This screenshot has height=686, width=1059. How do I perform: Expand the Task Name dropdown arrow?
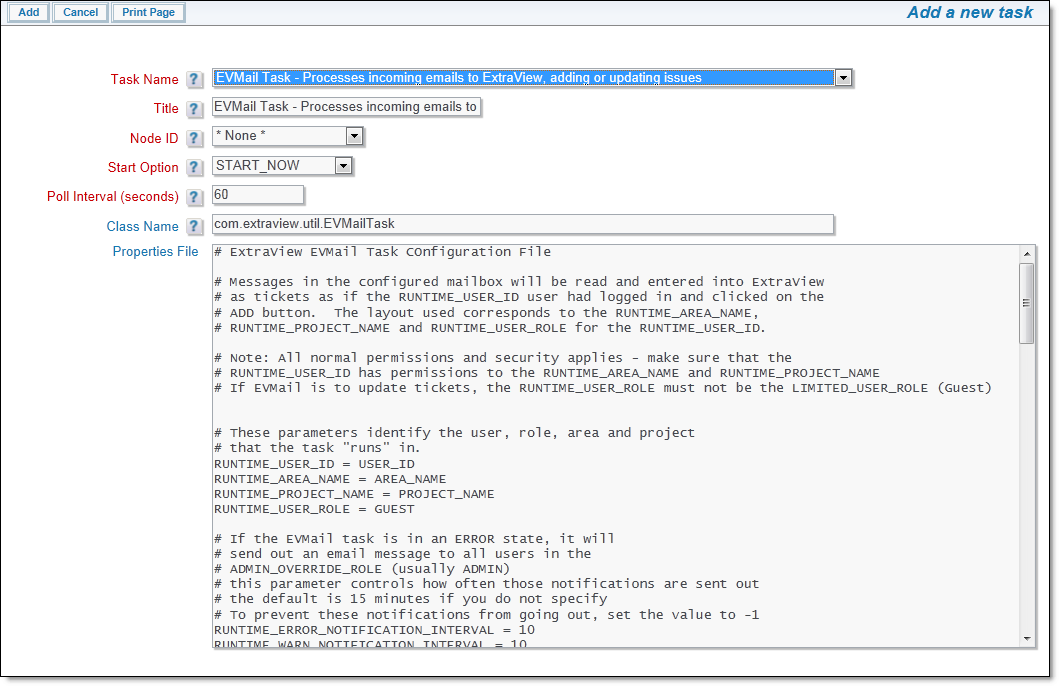(843, 78)
